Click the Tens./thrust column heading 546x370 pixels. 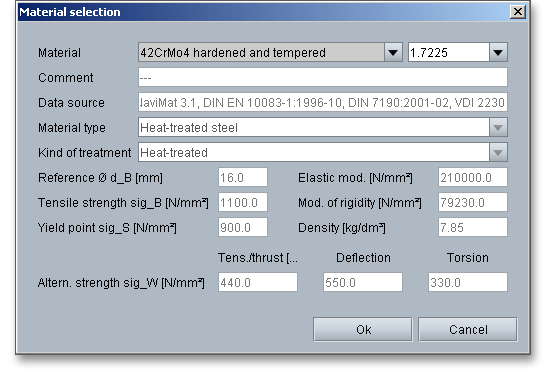(x=258, y=258)
